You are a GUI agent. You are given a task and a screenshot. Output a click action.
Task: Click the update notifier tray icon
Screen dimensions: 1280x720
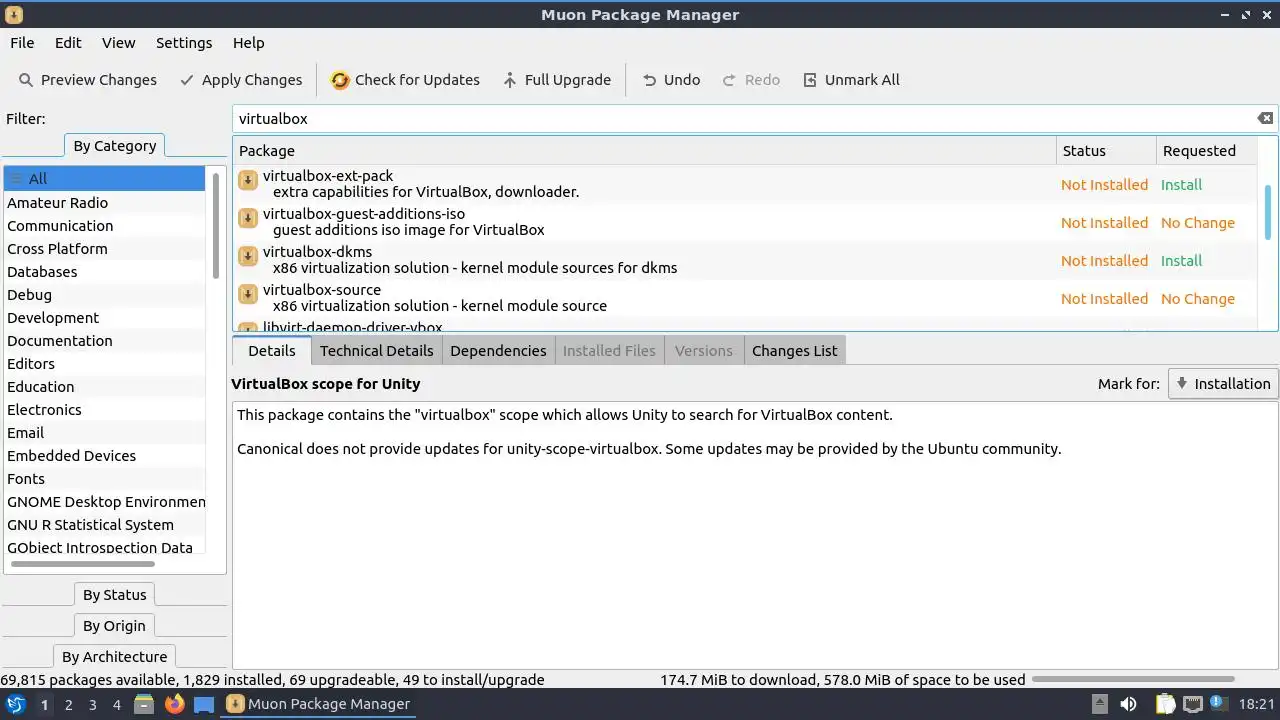tap(1219, 704)
